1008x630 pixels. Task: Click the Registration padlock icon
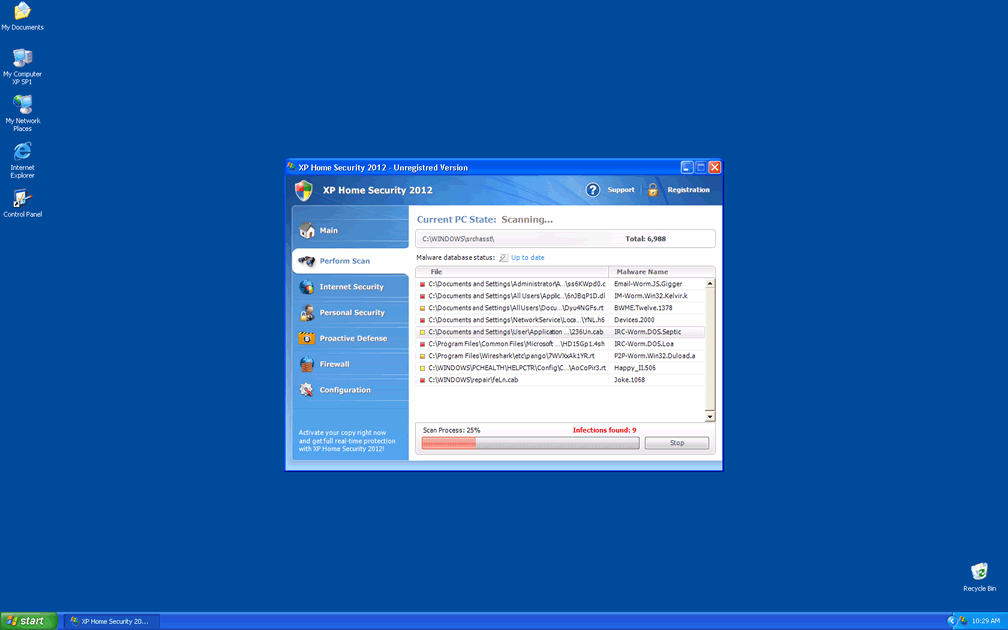pos(653,190)
